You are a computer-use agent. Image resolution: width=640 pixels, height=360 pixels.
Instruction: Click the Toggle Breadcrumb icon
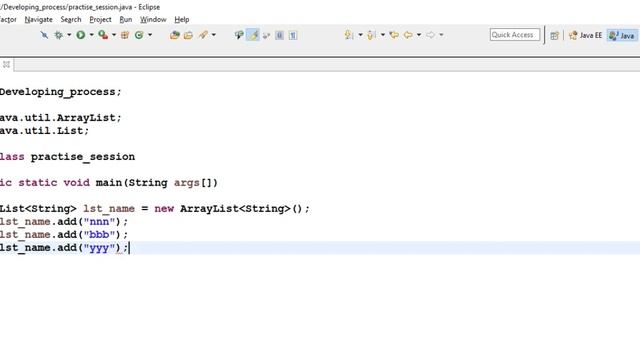click(239, 35)
